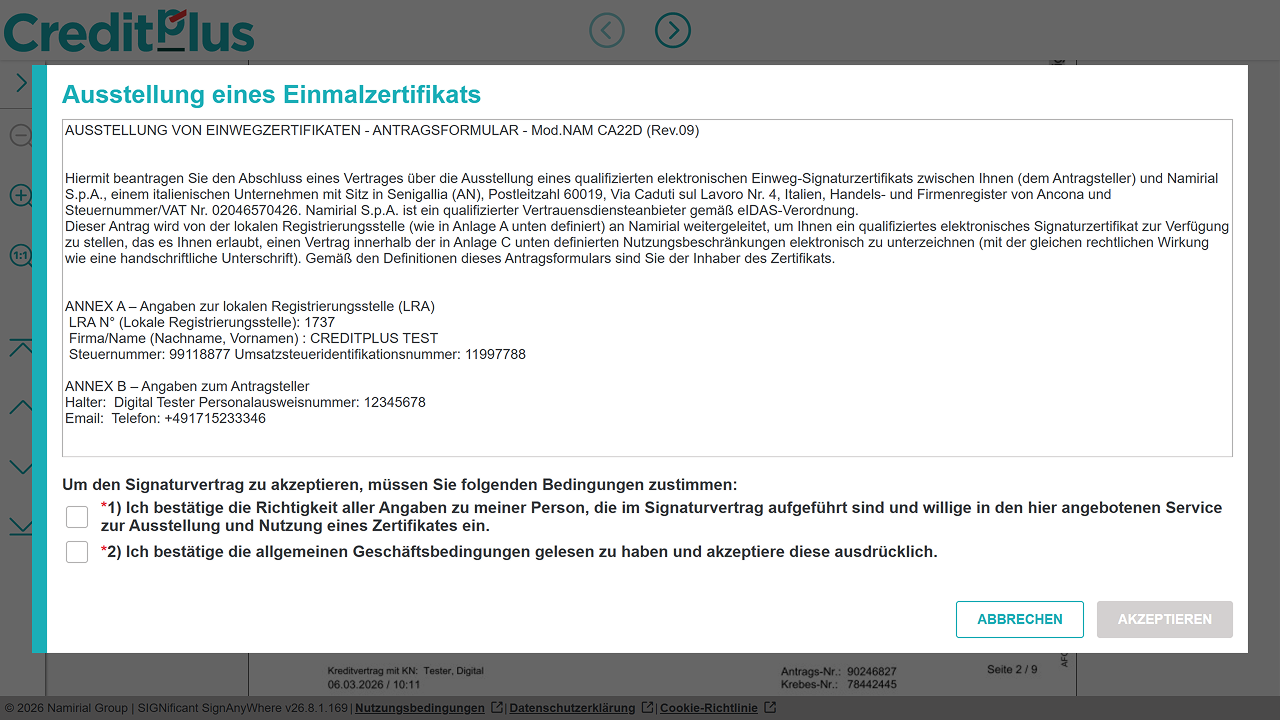The height and width of the screenshot is (720, 1280).
Task: Go to previous document with circled left arrow
Action: [607, 30]
